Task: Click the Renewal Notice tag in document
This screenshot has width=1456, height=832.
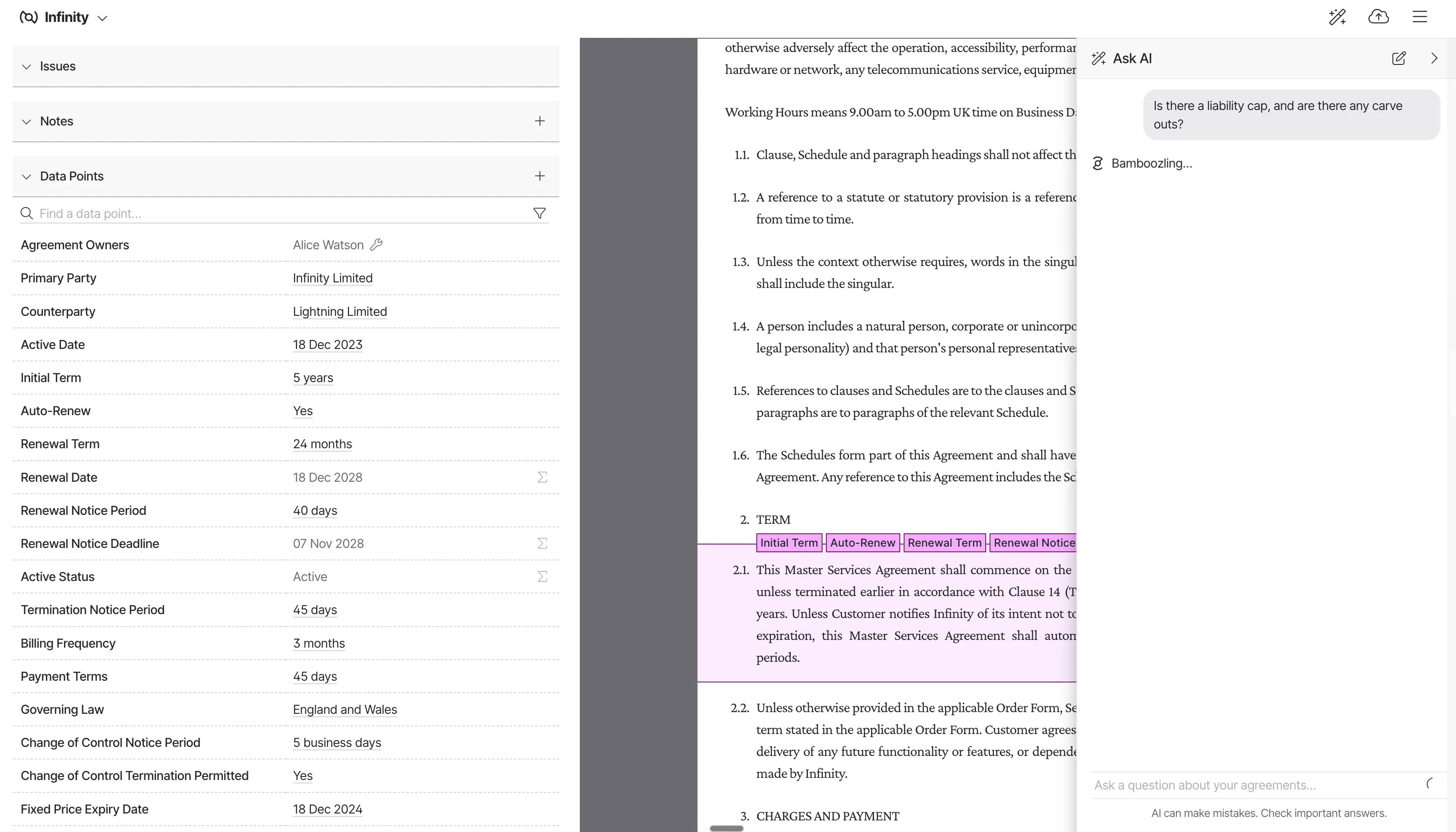Action: point(1033,543)
